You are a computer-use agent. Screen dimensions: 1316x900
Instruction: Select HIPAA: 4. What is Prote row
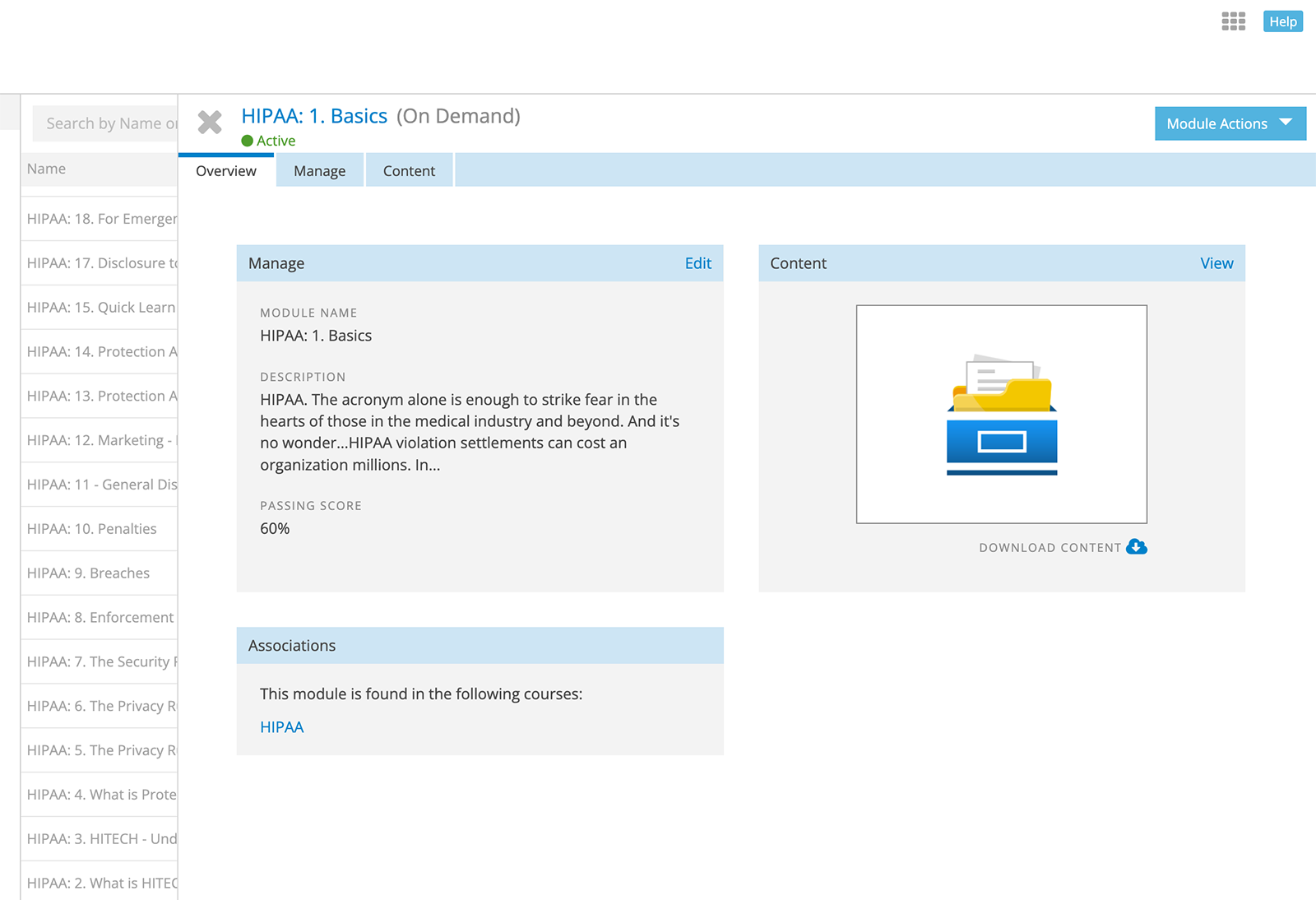[x=100, y=796]
